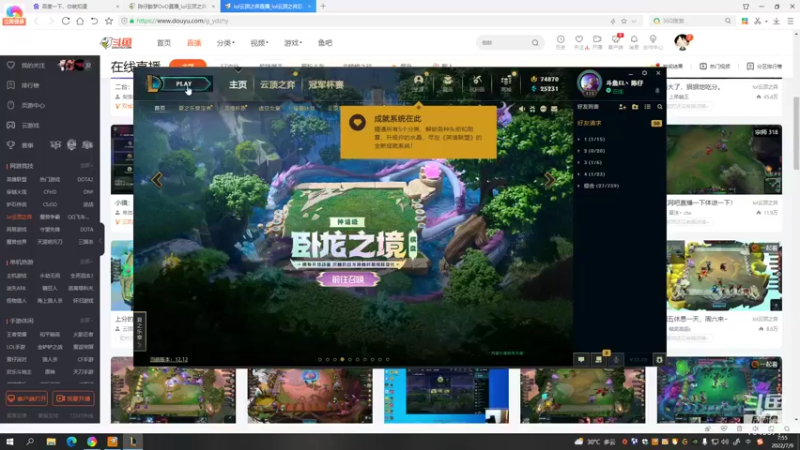Open 排行榜 in Douyu sidebar

(31, 85)
